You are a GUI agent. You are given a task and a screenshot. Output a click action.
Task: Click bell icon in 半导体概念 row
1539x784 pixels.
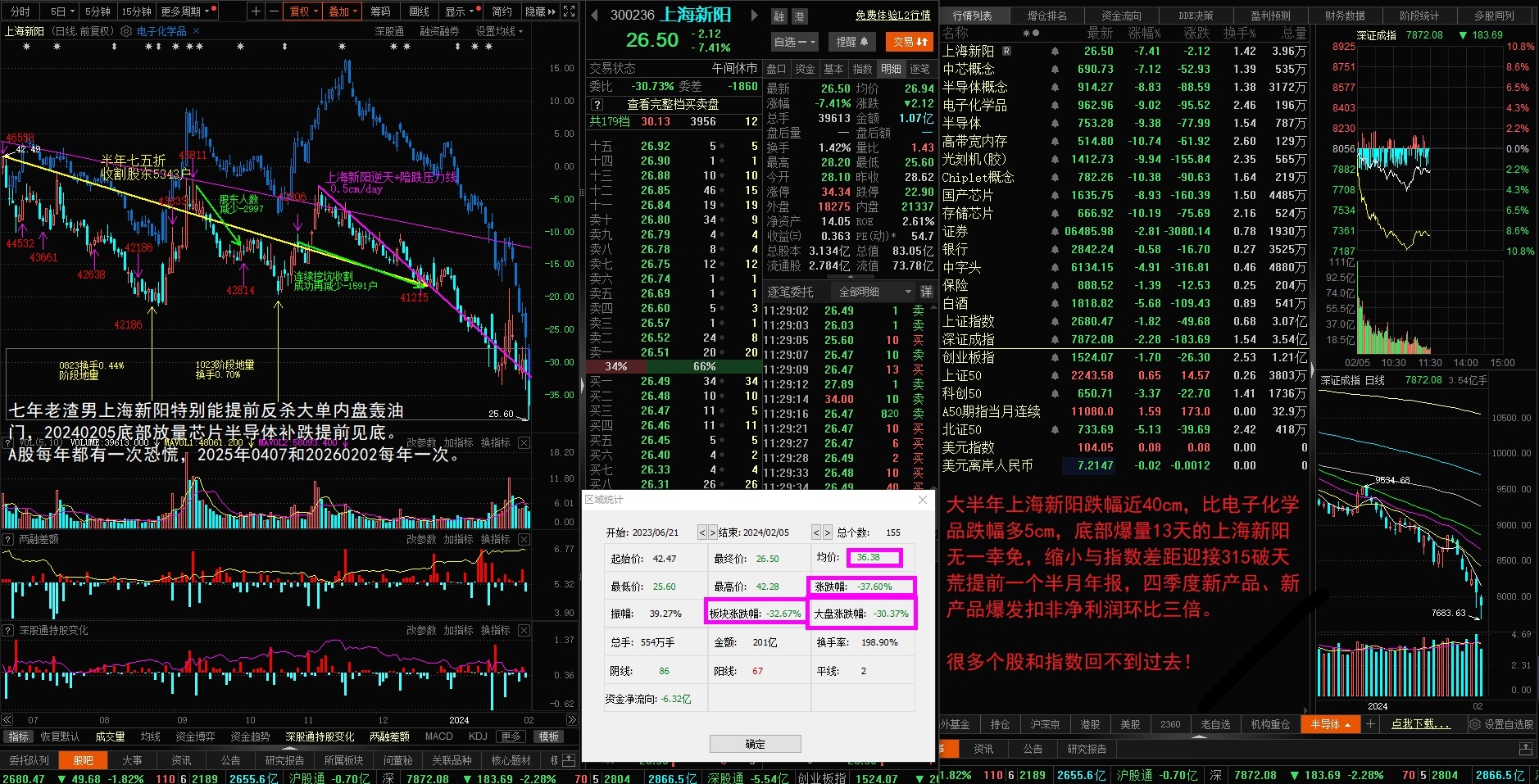click(1055, 87)
